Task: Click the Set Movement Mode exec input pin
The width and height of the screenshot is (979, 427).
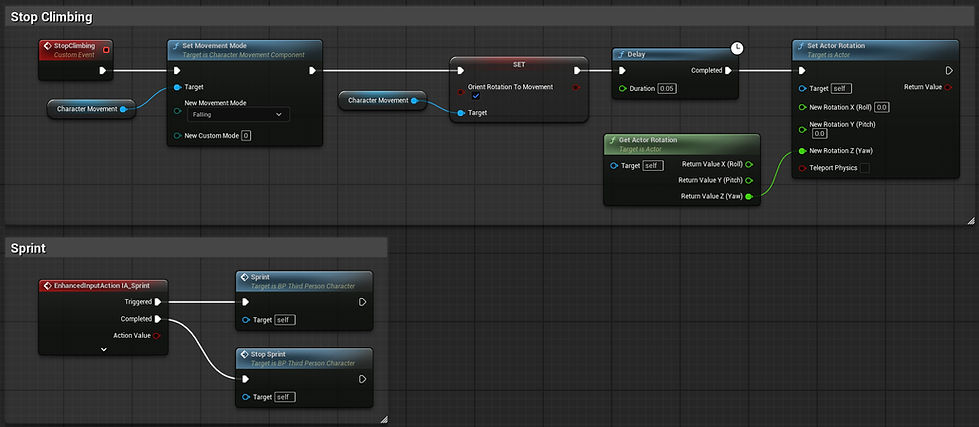Action: tap(177, 71)
